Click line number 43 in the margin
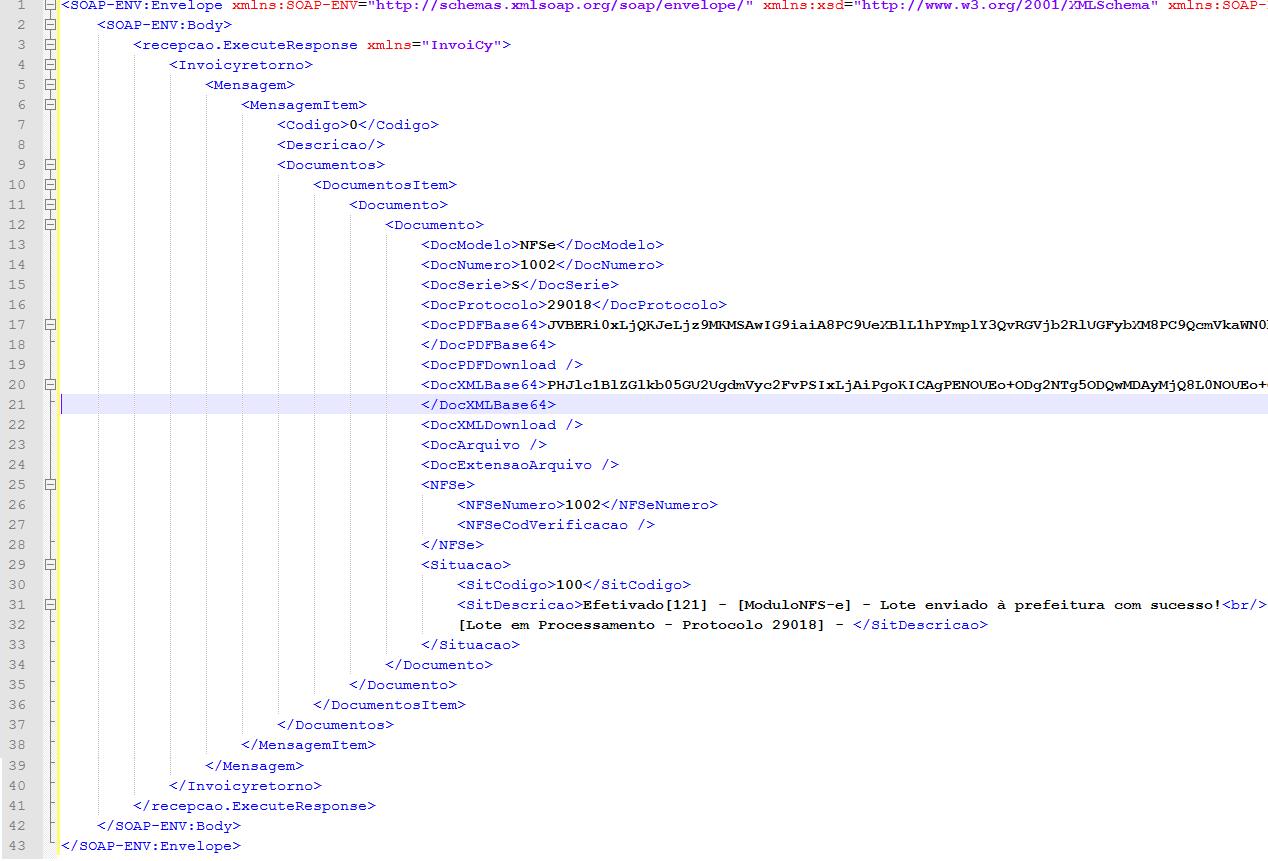Screen dimensions: 1268x861 click(17, 845)
